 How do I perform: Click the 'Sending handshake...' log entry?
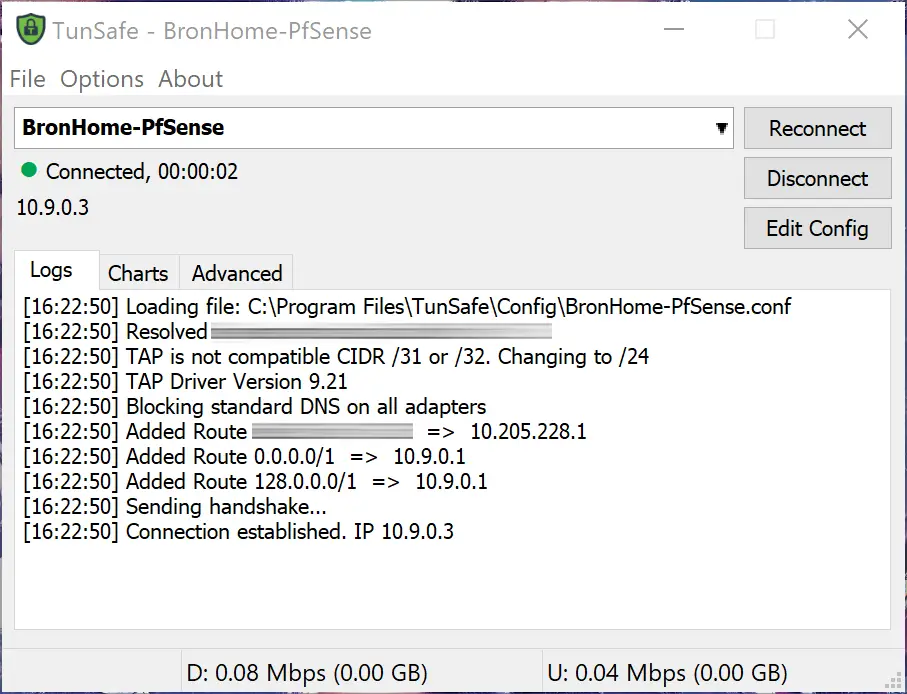174,506
